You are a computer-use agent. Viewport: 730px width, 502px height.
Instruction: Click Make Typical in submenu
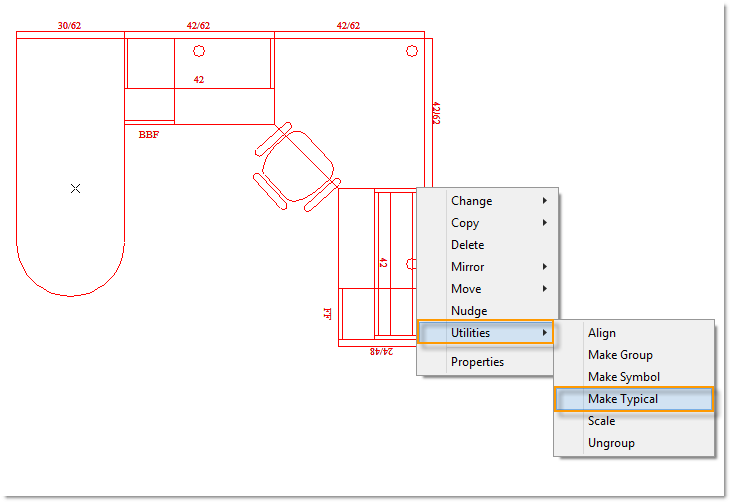[634, 399]
